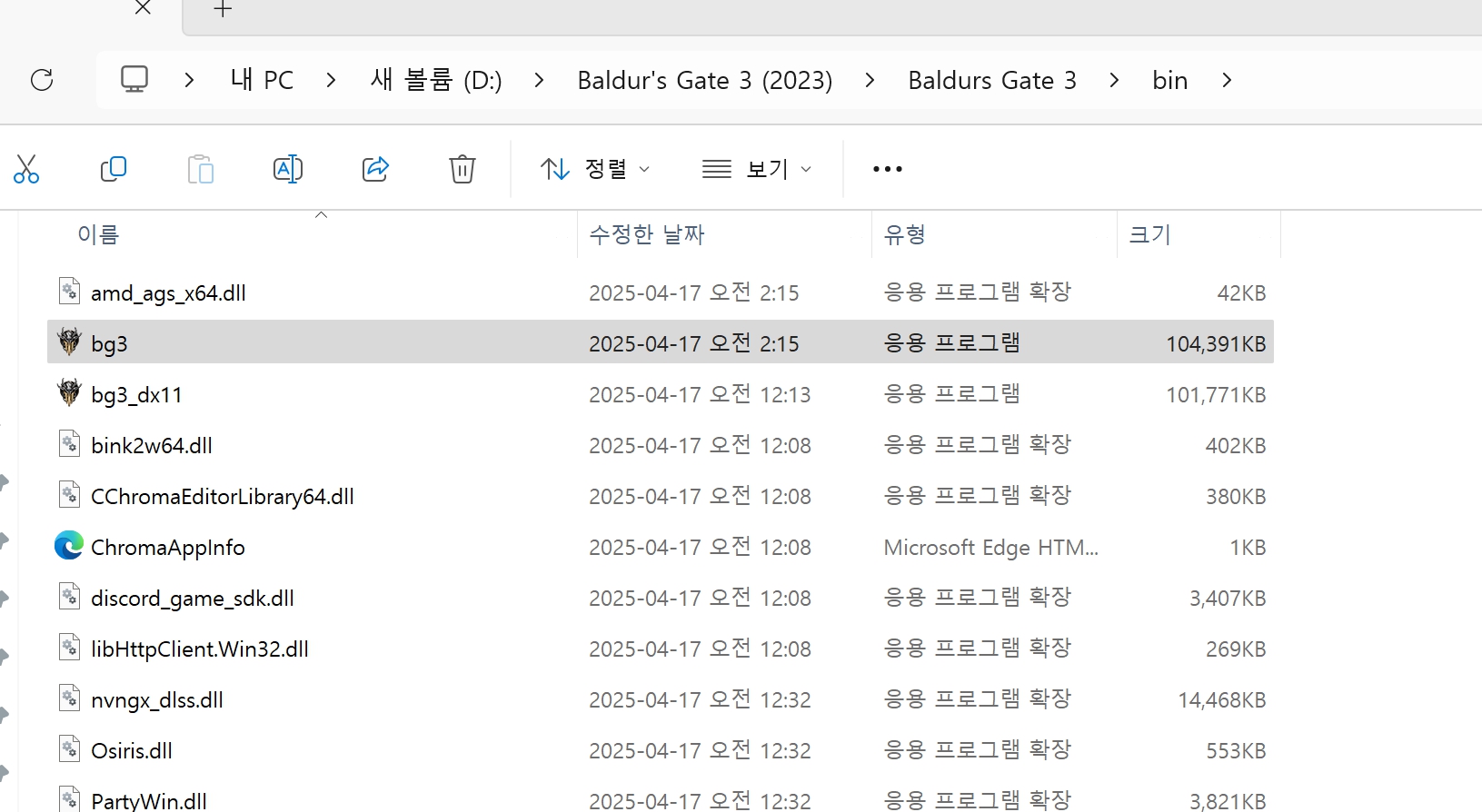The width and height of the screenshot is (1482, 812).
Task: Click the 3,407KB size of discord_game_sdk.dll
Action: pos(1228,599)
